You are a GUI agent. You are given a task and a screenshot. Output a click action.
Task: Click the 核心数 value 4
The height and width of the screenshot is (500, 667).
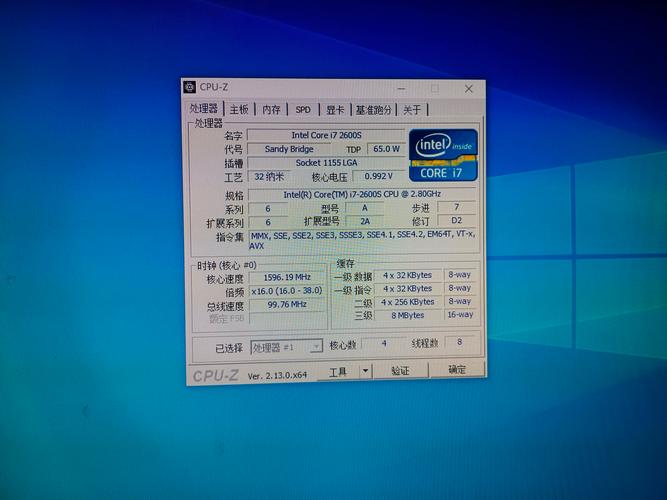tap(384, 343)
